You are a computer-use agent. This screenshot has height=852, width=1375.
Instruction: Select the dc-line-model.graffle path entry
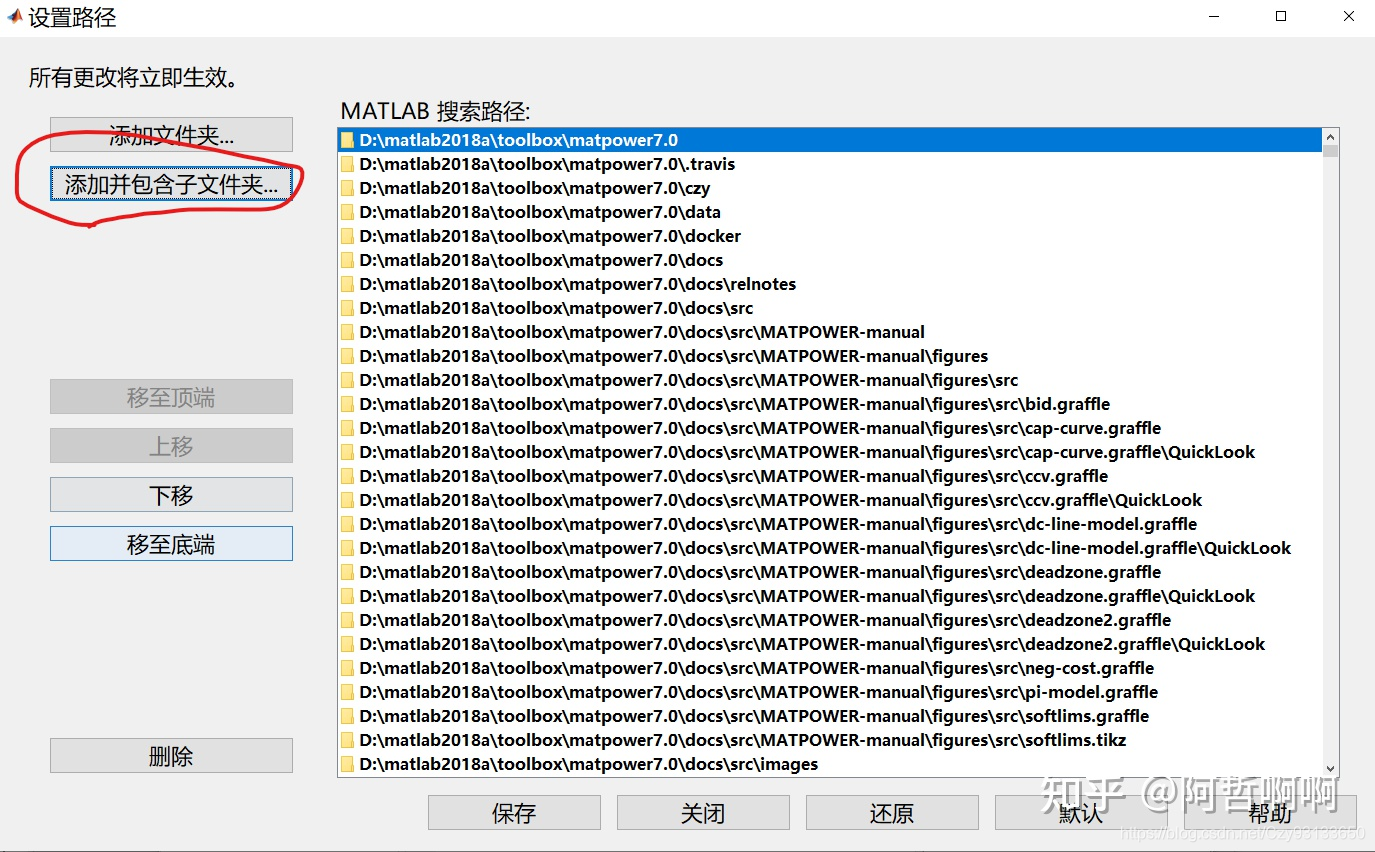[700, 523]
